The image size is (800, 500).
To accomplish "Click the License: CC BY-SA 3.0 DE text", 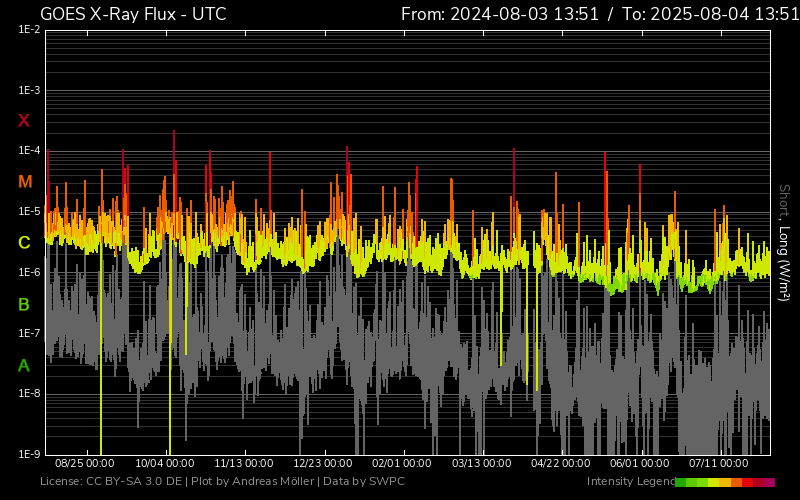I will 110,482.
